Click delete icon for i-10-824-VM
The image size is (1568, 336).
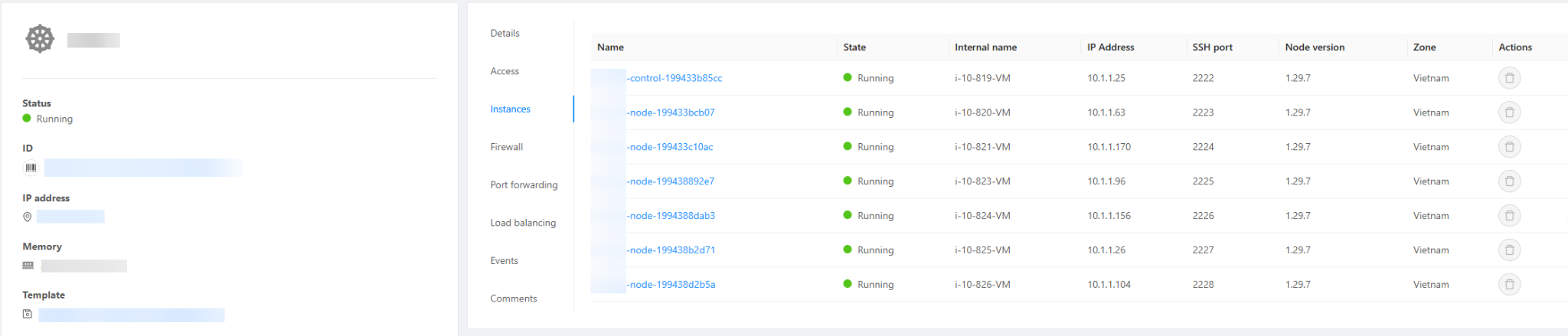coord(1509,216)
